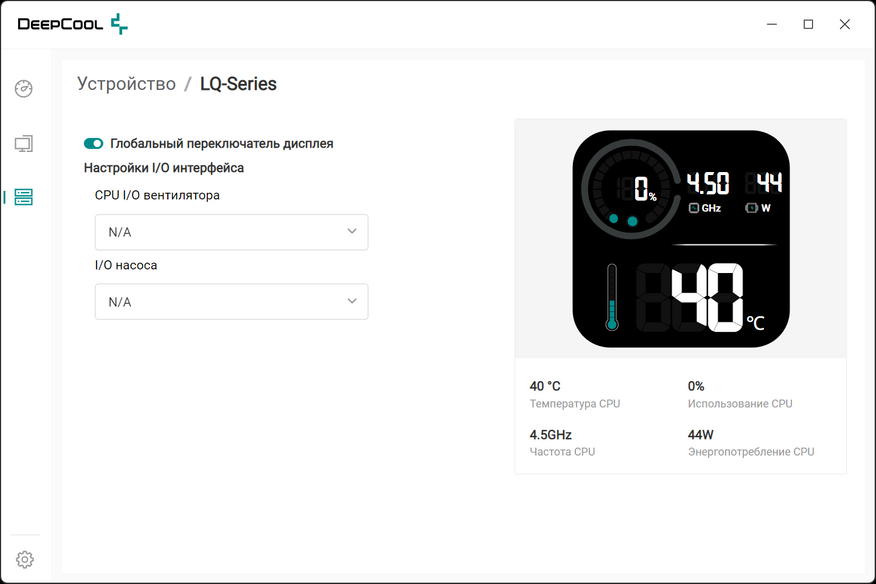The image size is (876, 584).
Task: Click the LQ display preview thumbnail
Action: tap(681, 239)
